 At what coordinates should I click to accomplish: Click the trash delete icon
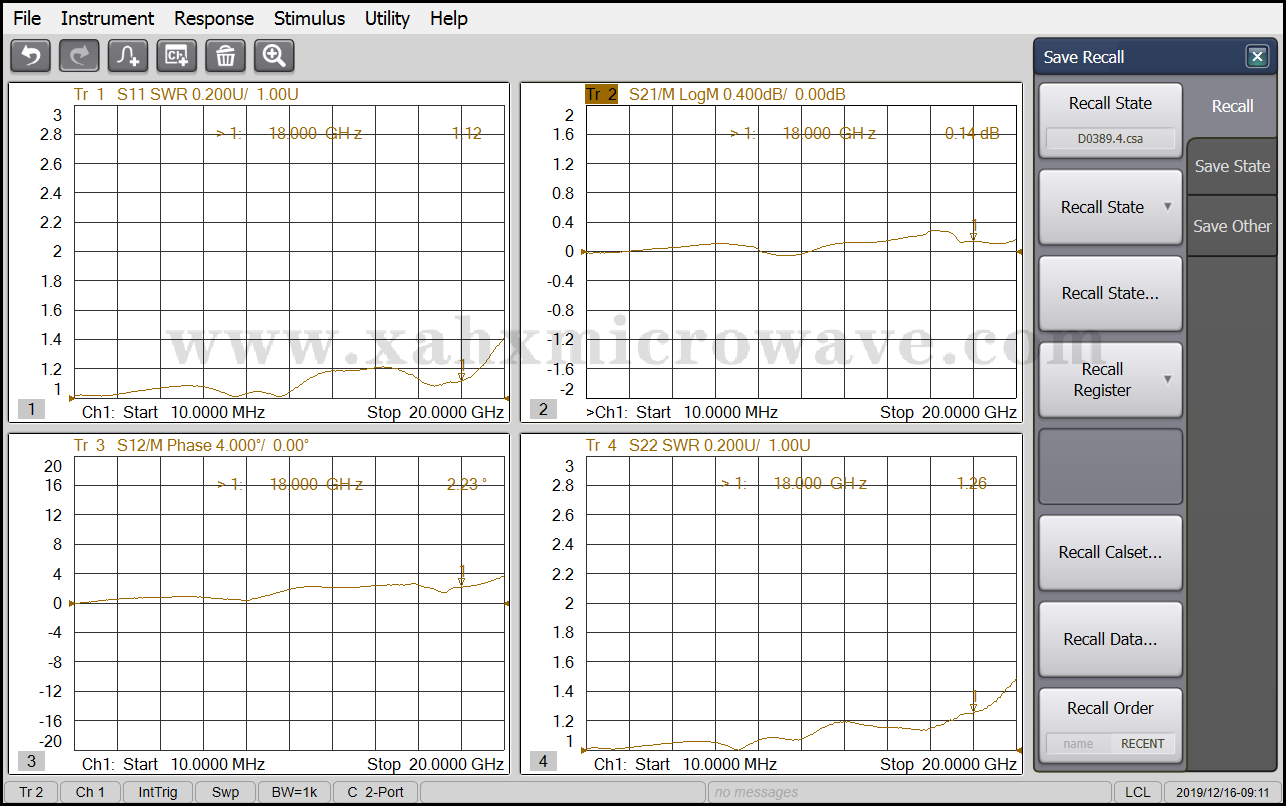[x=226, y=56]
